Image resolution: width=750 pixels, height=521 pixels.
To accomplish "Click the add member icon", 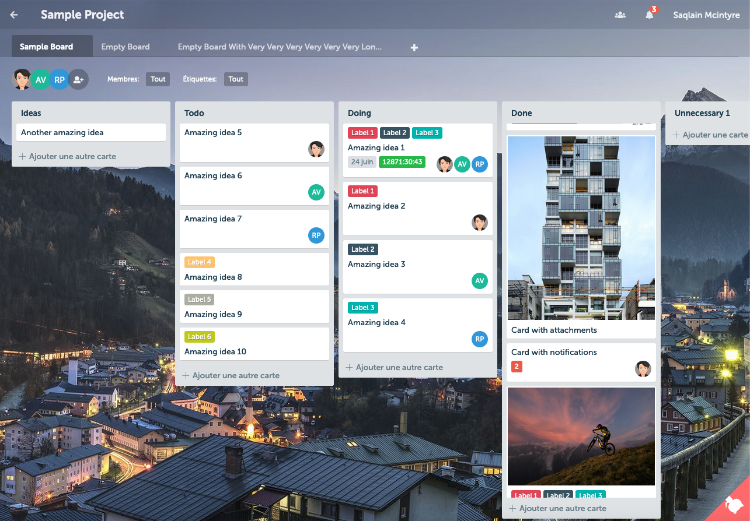I will coord(79,79).
